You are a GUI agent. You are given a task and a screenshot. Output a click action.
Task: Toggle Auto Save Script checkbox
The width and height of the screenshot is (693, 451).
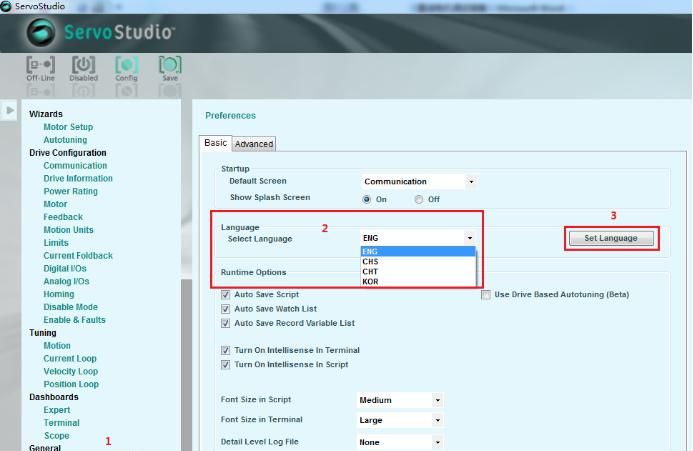point(225,294)
